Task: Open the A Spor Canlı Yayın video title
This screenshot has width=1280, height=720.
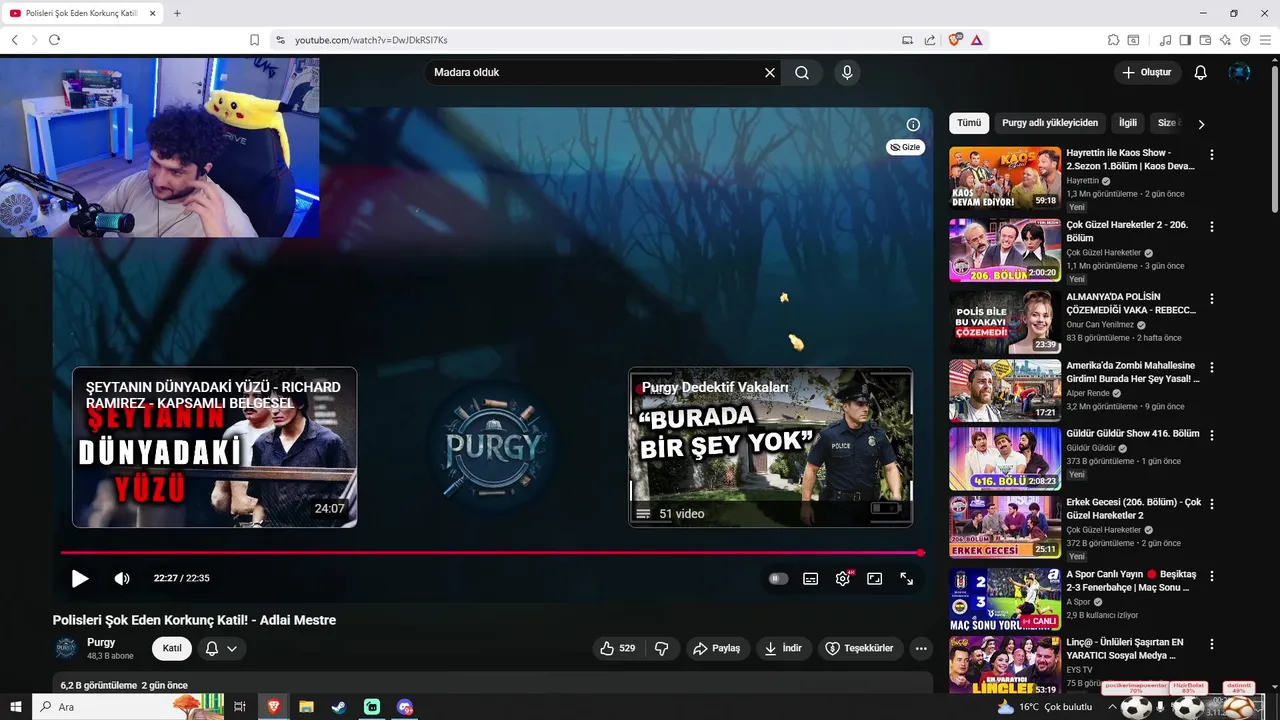Action: click(1131, 581)
